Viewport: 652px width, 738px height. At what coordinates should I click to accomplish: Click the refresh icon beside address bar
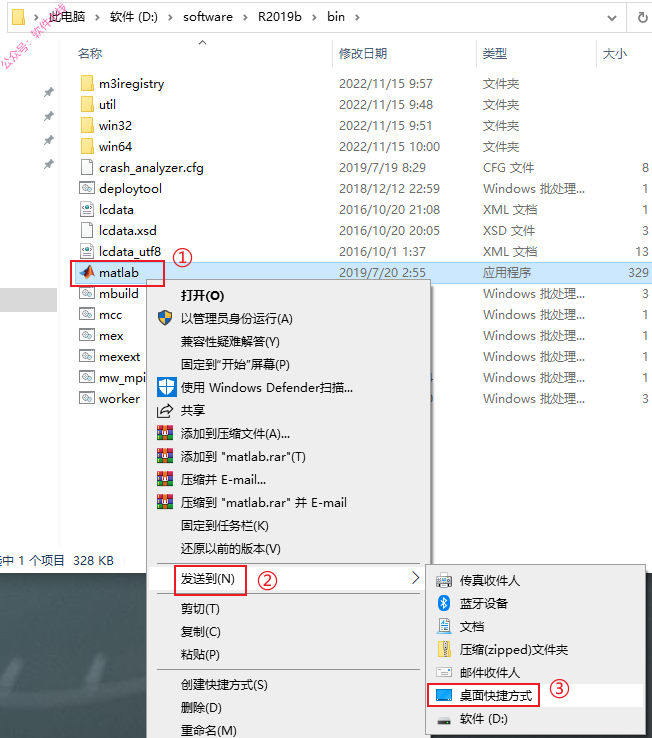coord(642,17)
